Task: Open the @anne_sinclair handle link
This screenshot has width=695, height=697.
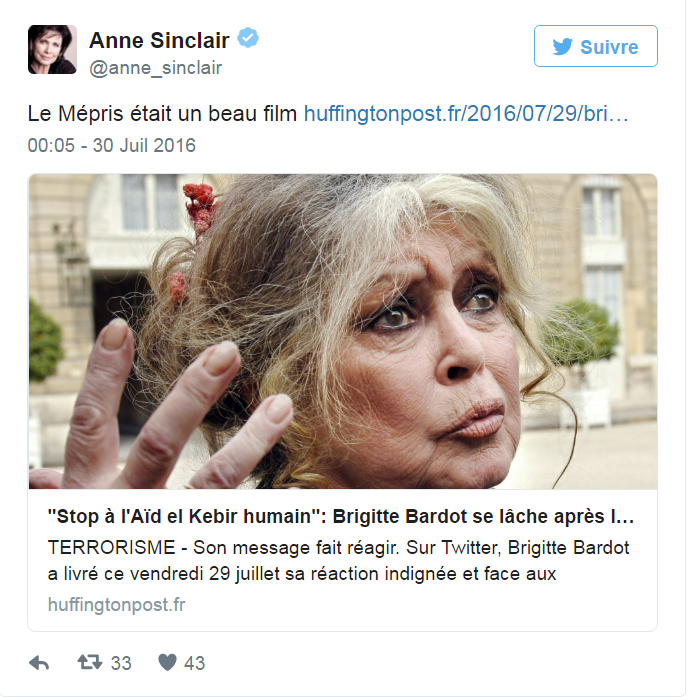Action: (156, 68)
